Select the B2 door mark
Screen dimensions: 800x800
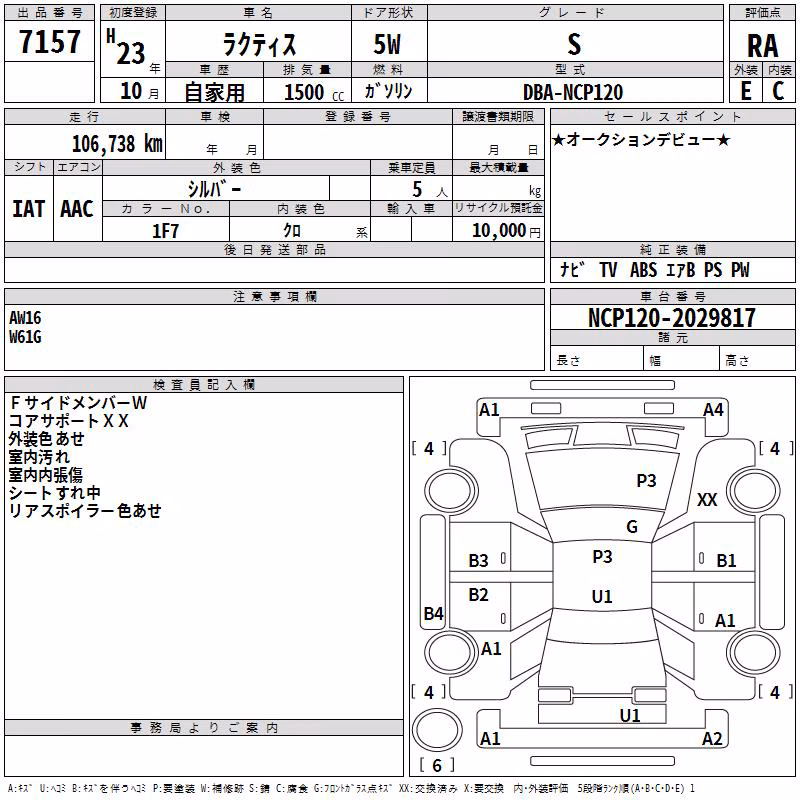pyautogui.click(x=478, y=594)
